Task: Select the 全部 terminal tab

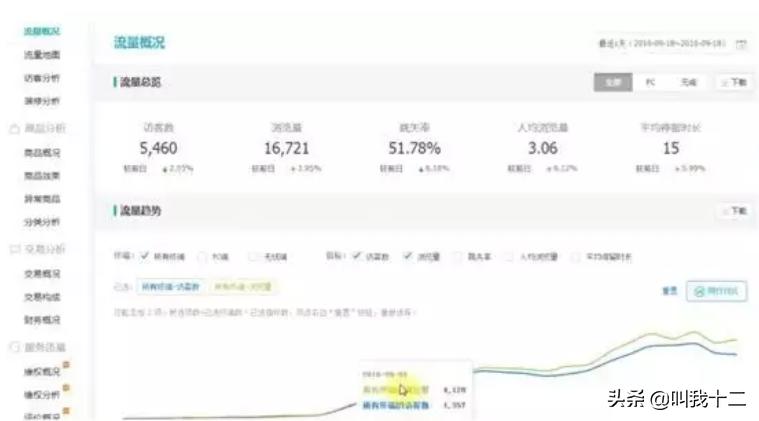Action: click(613, 82)
